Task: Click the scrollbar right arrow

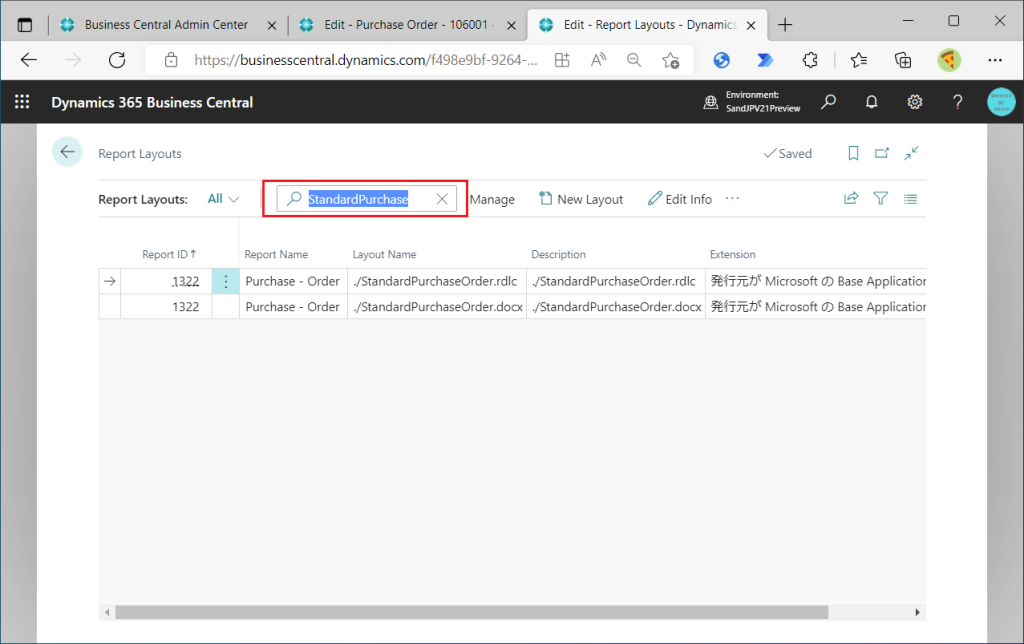Action: pos(917,612)
